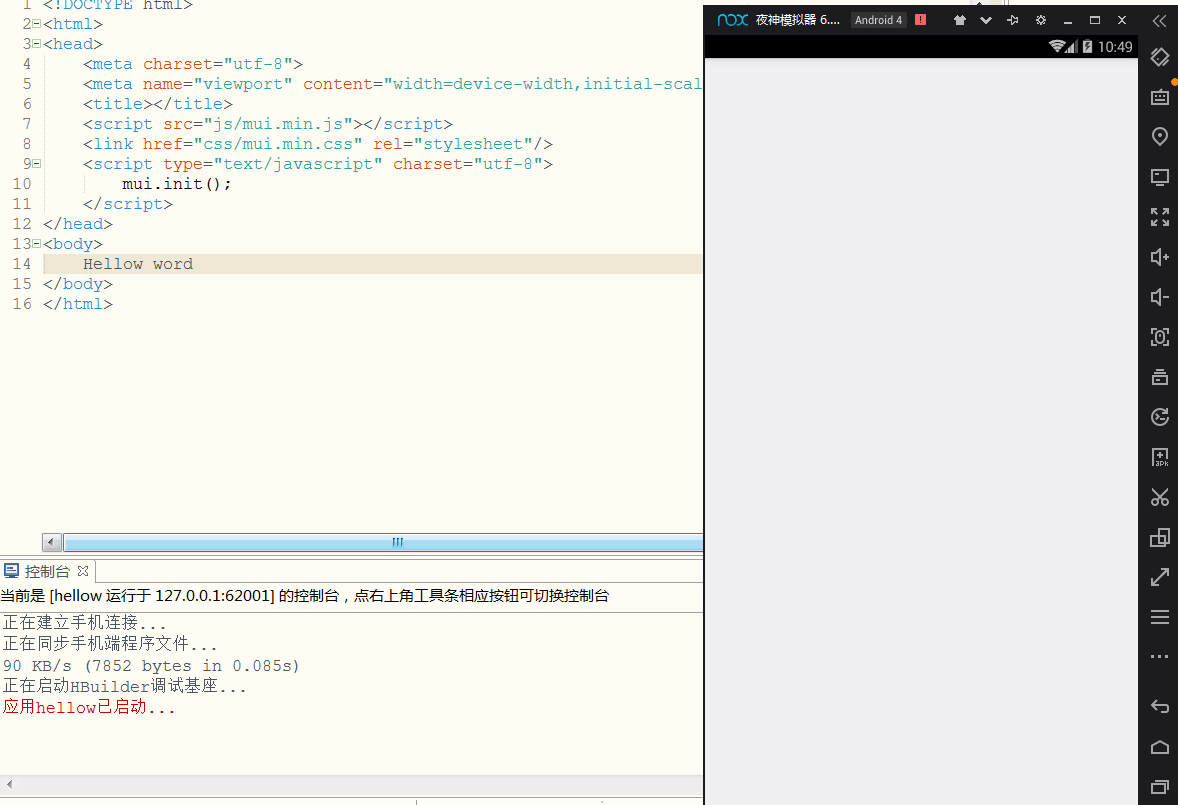The image size is (1178, 805).
Task: Take a screenshot with scissors icon
Action: [1160, 497]
